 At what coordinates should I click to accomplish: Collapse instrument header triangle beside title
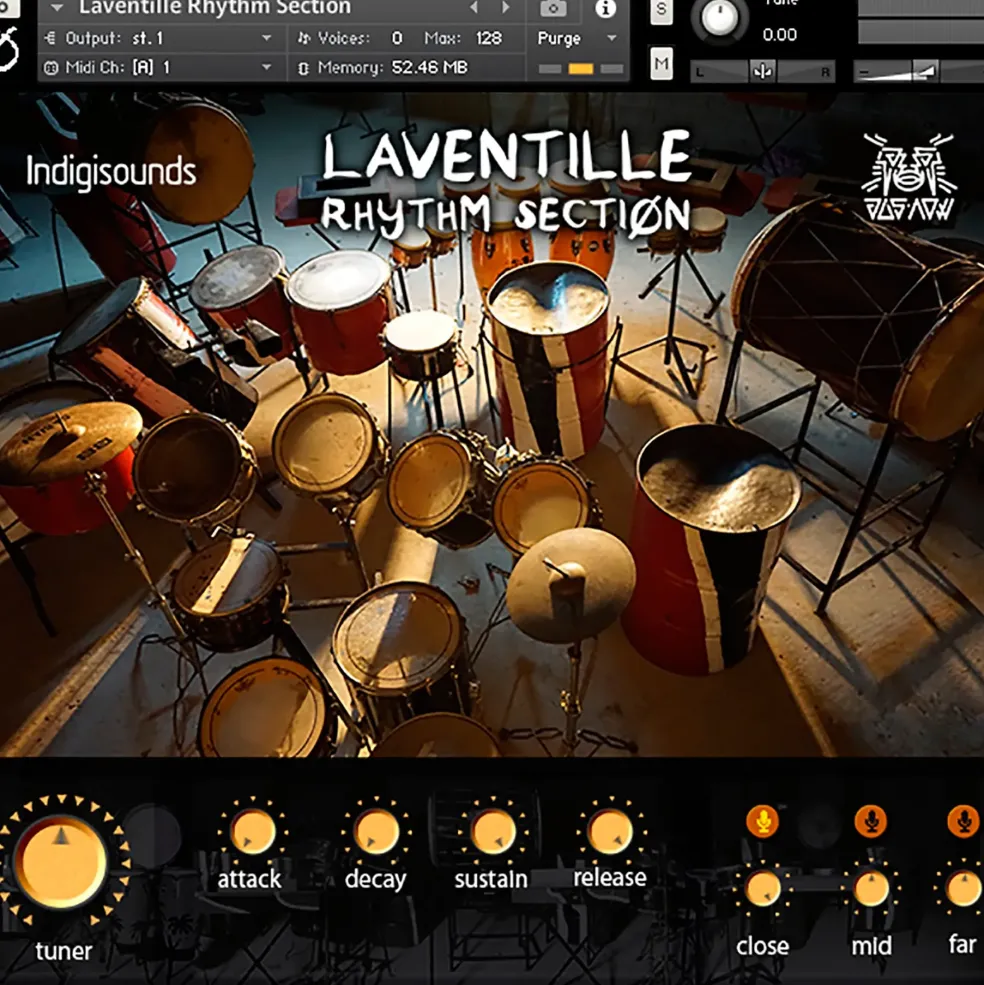point(57,8)
